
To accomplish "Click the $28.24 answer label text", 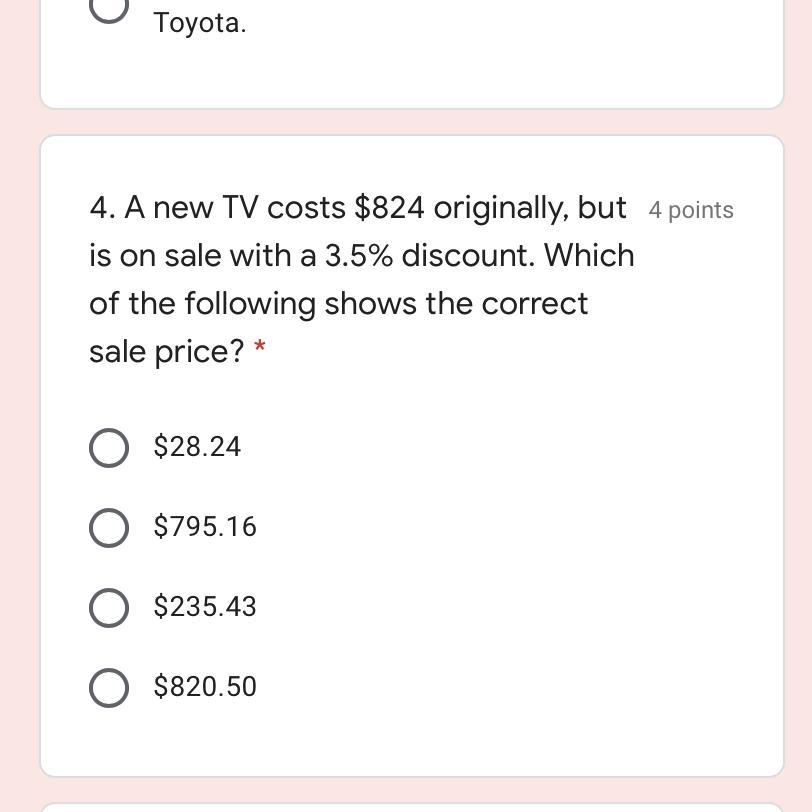I will point(197,447).
